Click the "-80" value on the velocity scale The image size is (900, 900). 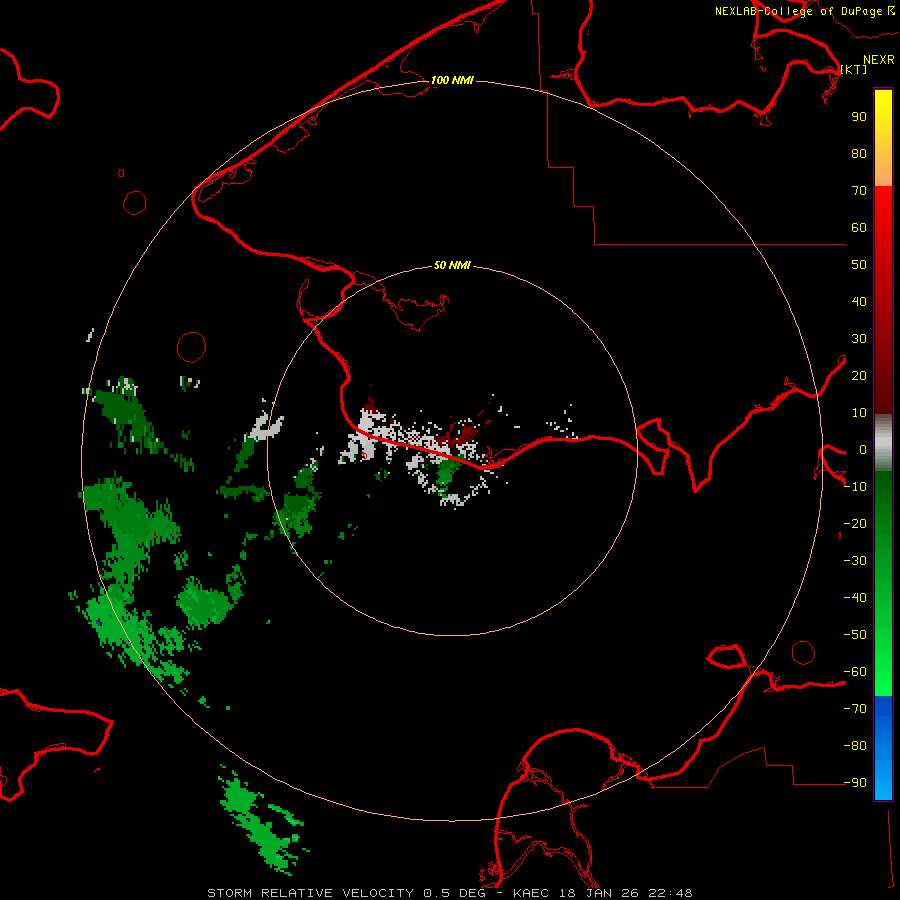coord(855,746)
